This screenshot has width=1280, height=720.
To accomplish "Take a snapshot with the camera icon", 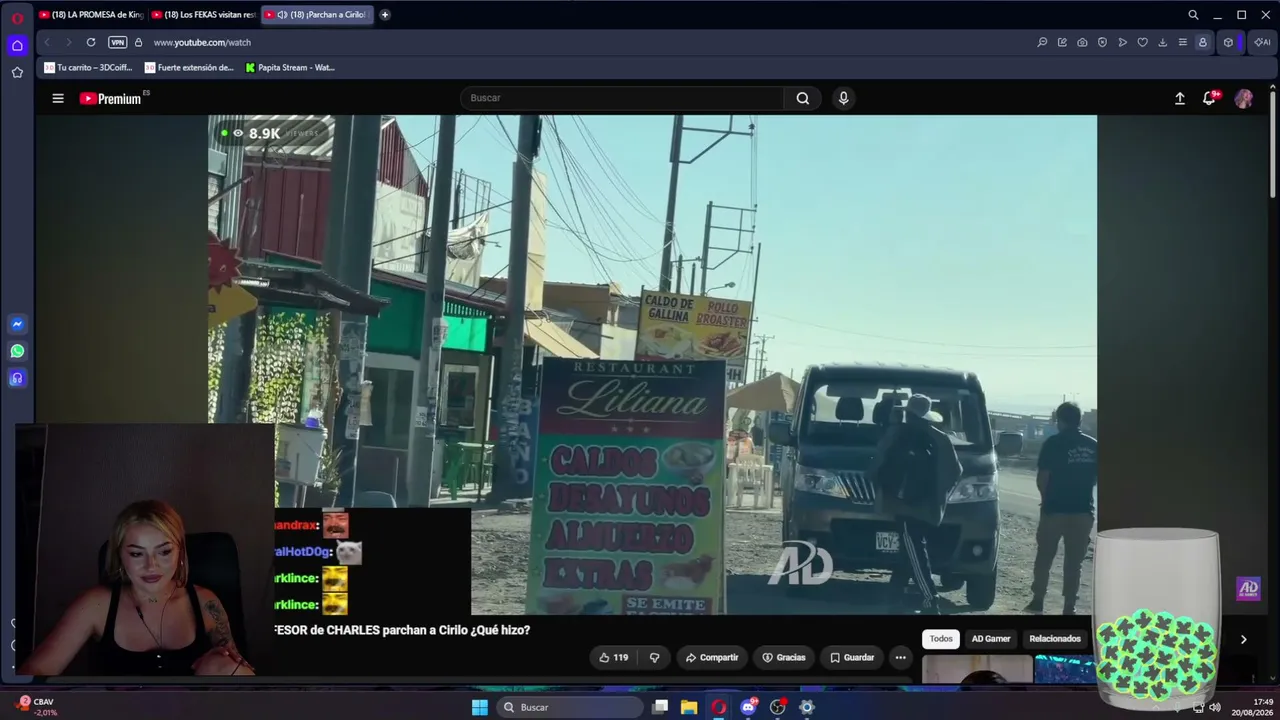I will (1082, 42).
